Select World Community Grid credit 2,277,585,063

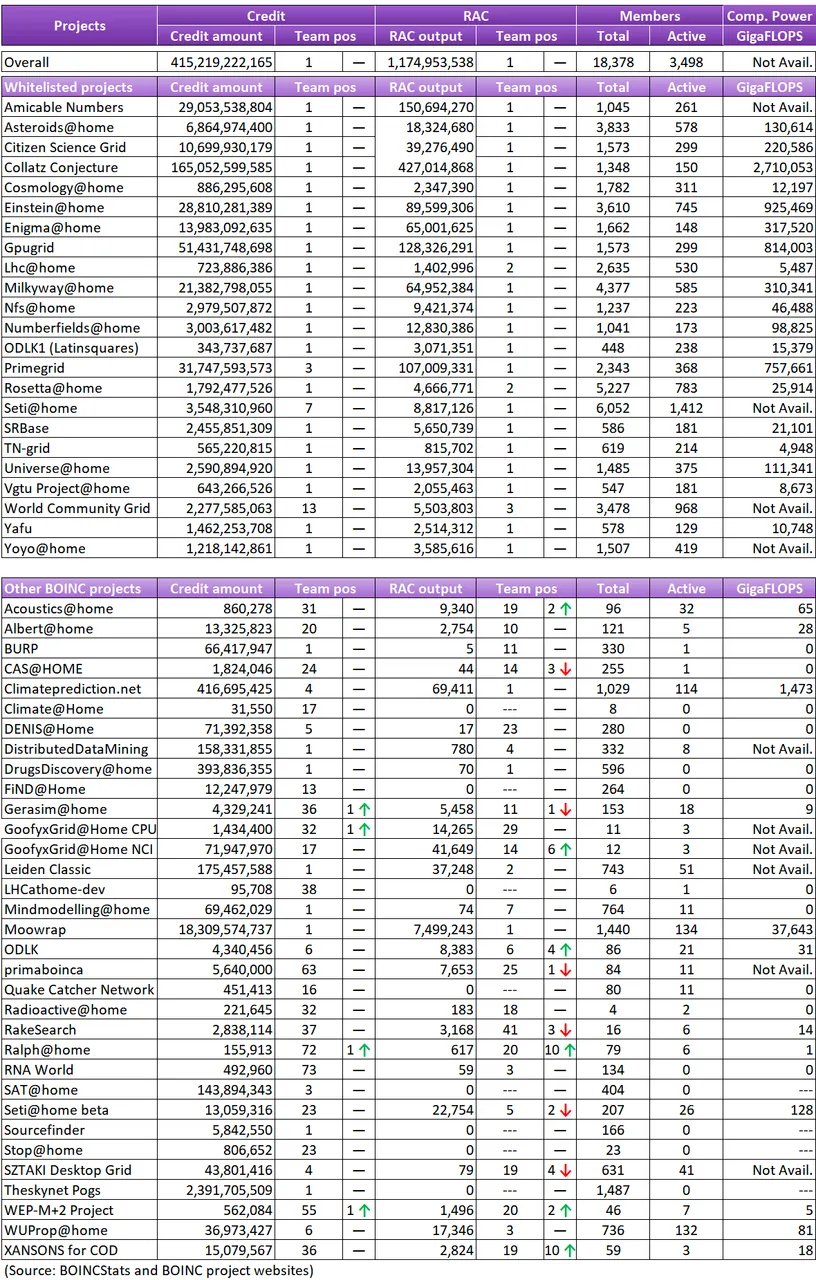[225, 508]
